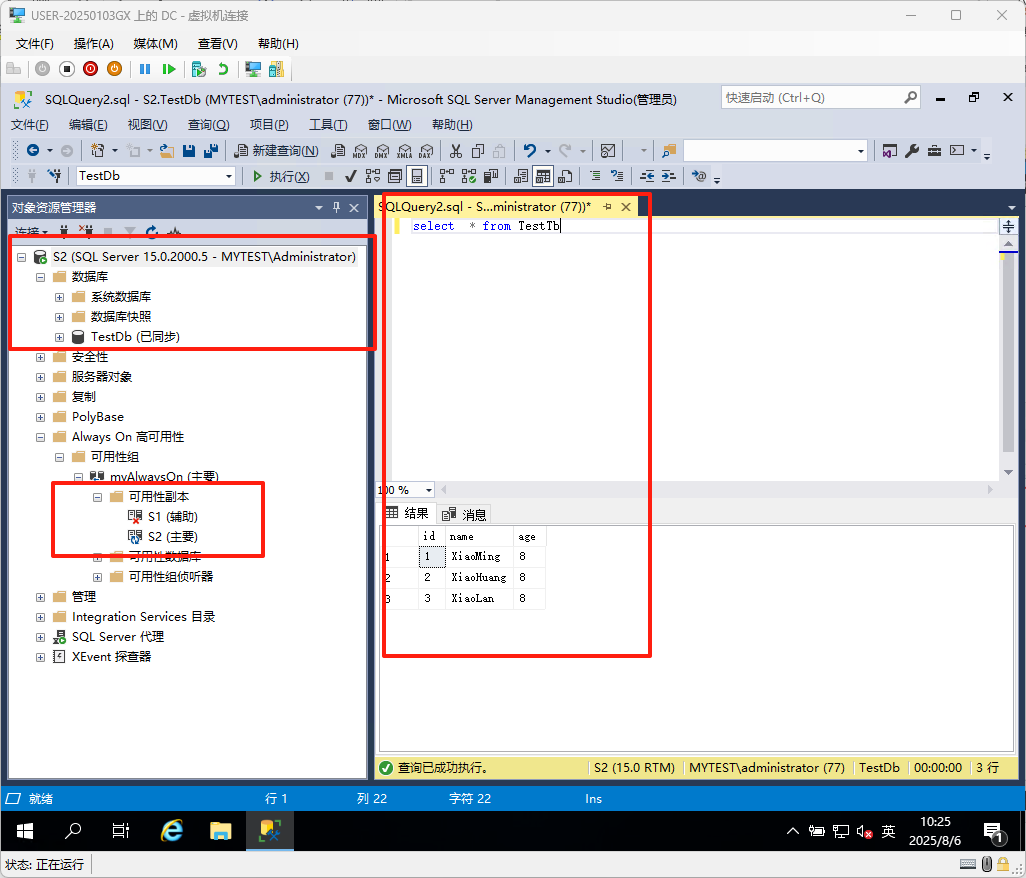Toggle Include Live Query Statistics
Image resolution: width=1026 pixels, height=878 pixels.
tap(469, 176)
